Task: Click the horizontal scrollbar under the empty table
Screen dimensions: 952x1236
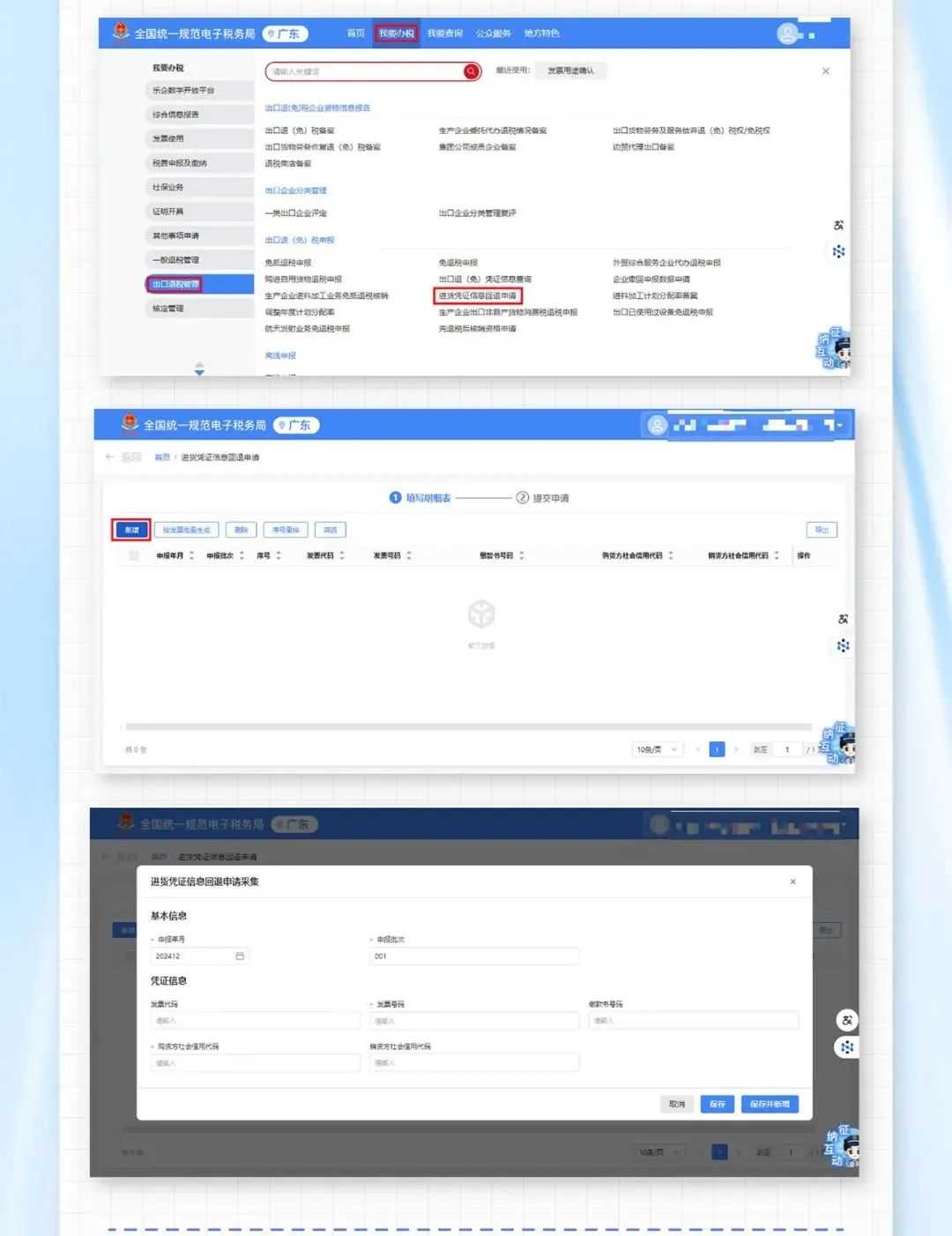Action: [469, 726]
